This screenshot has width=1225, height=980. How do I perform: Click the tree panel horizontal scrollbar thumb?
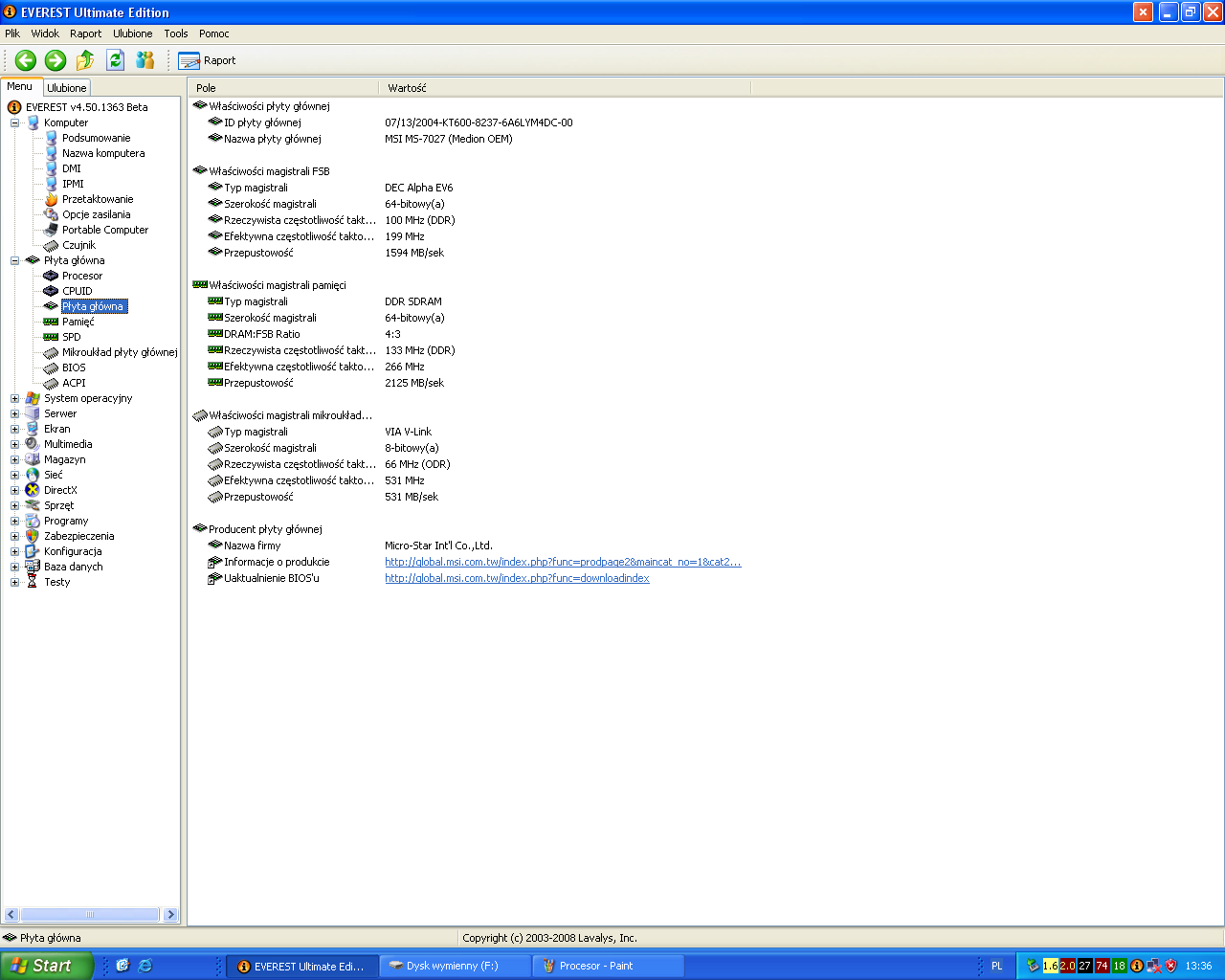pyautogui.click(x=90, y=915)
